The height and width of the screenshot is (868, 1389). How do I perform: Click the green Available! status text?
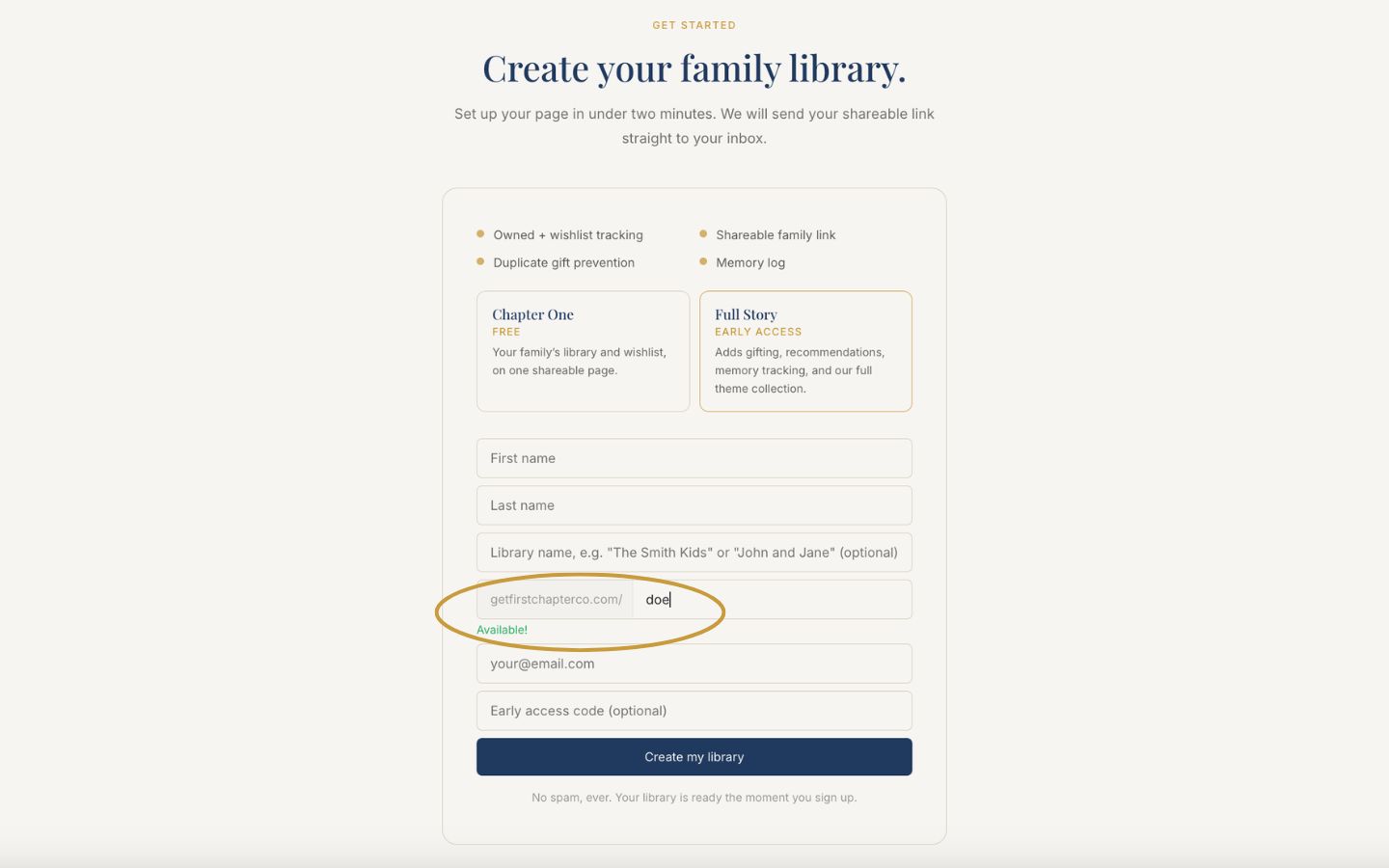(x=502, y=630)
